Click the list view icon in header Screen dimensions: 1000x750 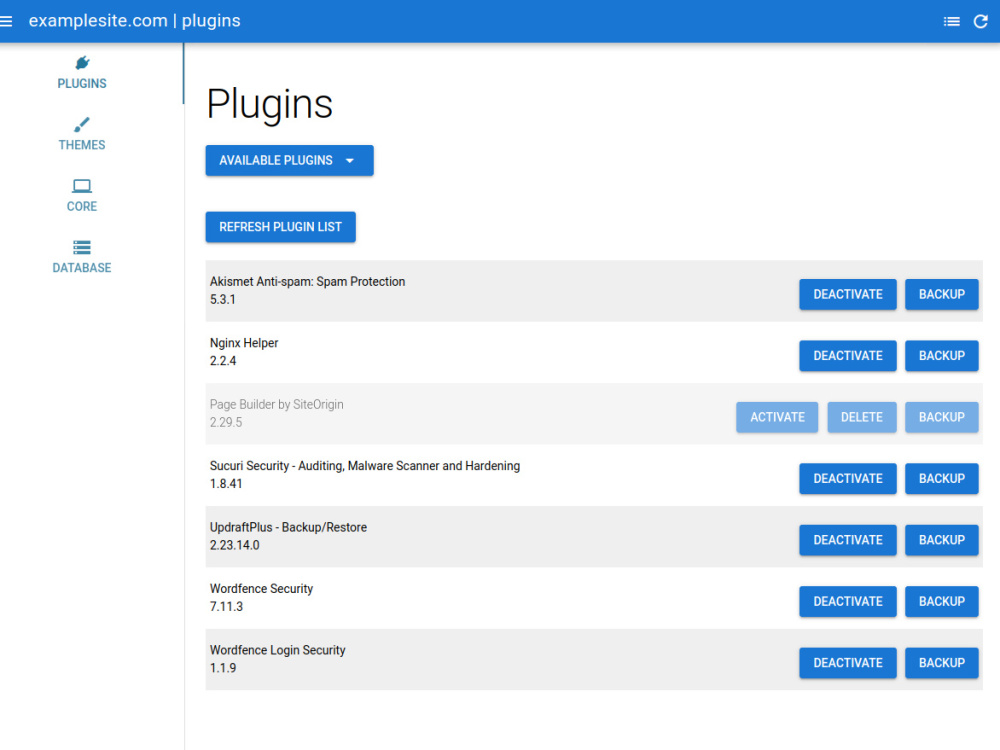point(952,22)
